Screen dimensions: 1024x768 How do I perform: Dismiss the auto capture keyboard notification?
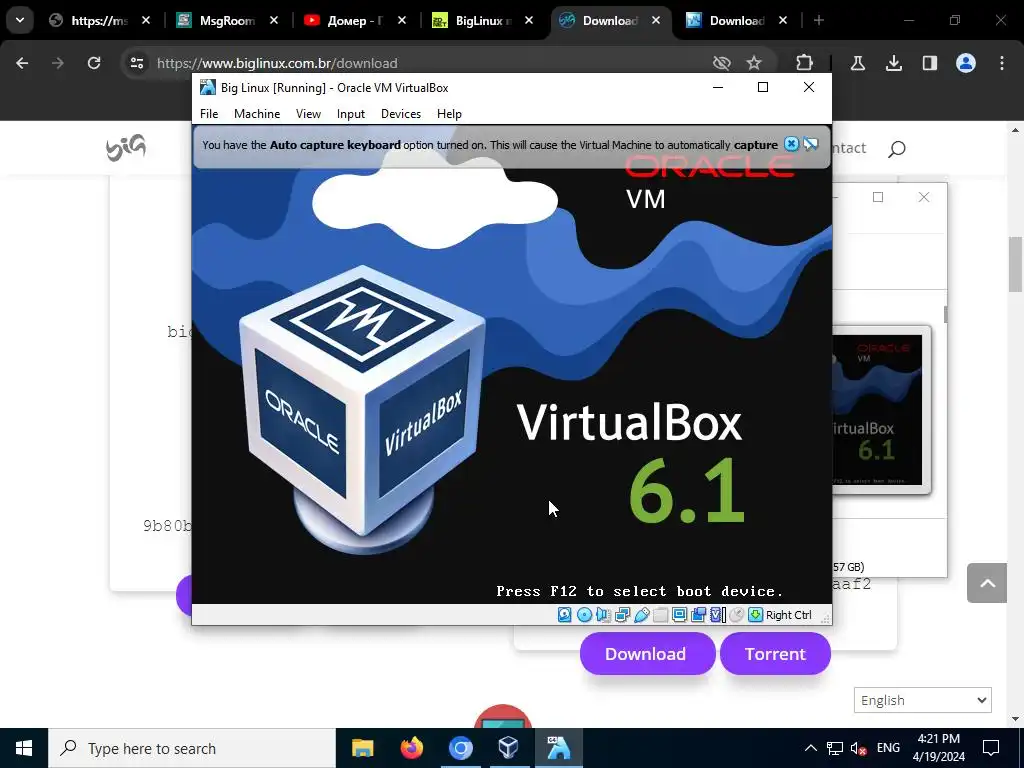[x=791, y=144]
